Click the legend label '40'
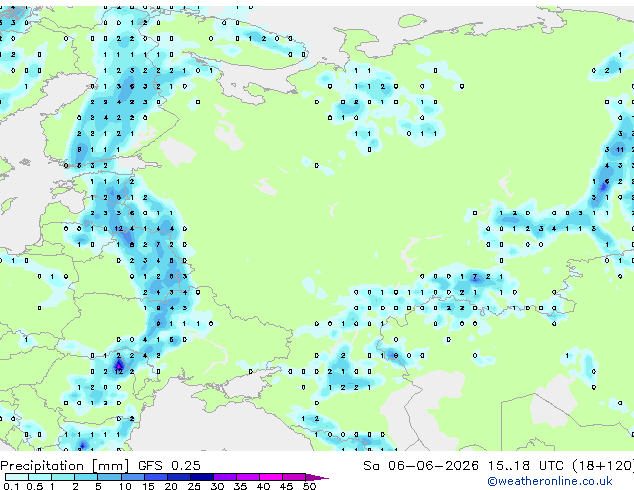The height and width of the screenshot is (490, 634). (x=263, y=486)
